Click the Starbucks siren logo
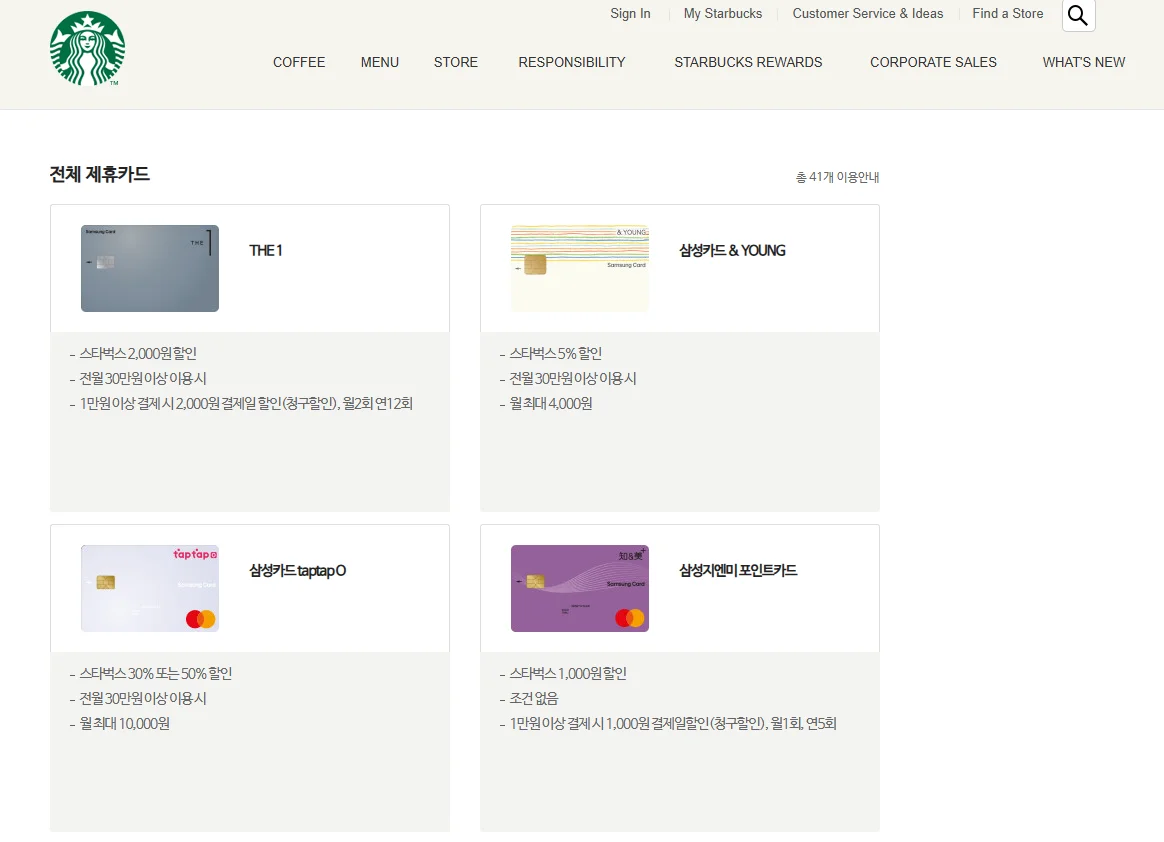Image resolution: width=1164 pixels, height=842 pixels. pyautogui.click(x=87, y=49)
